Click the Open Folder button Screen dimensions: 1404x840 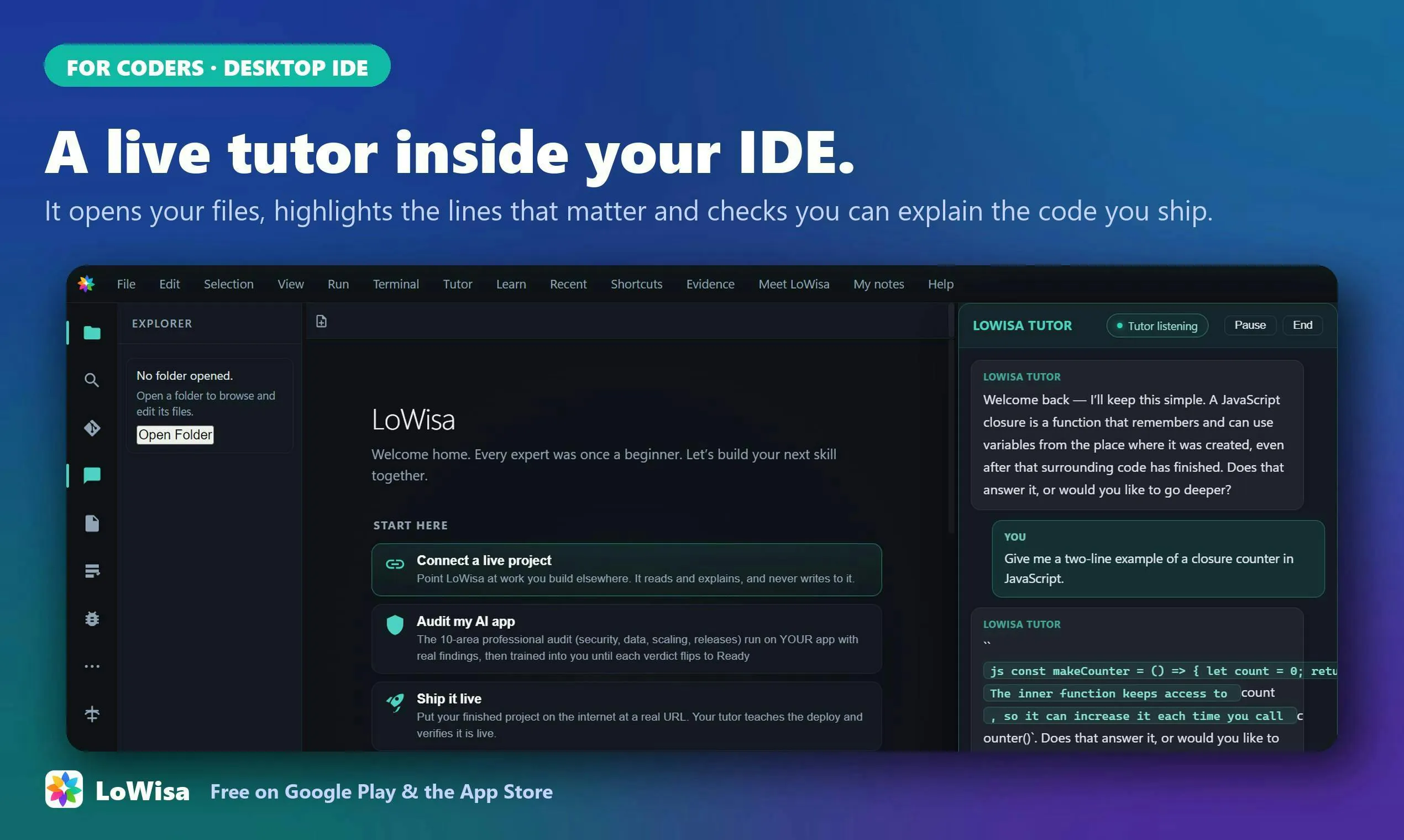175,435
